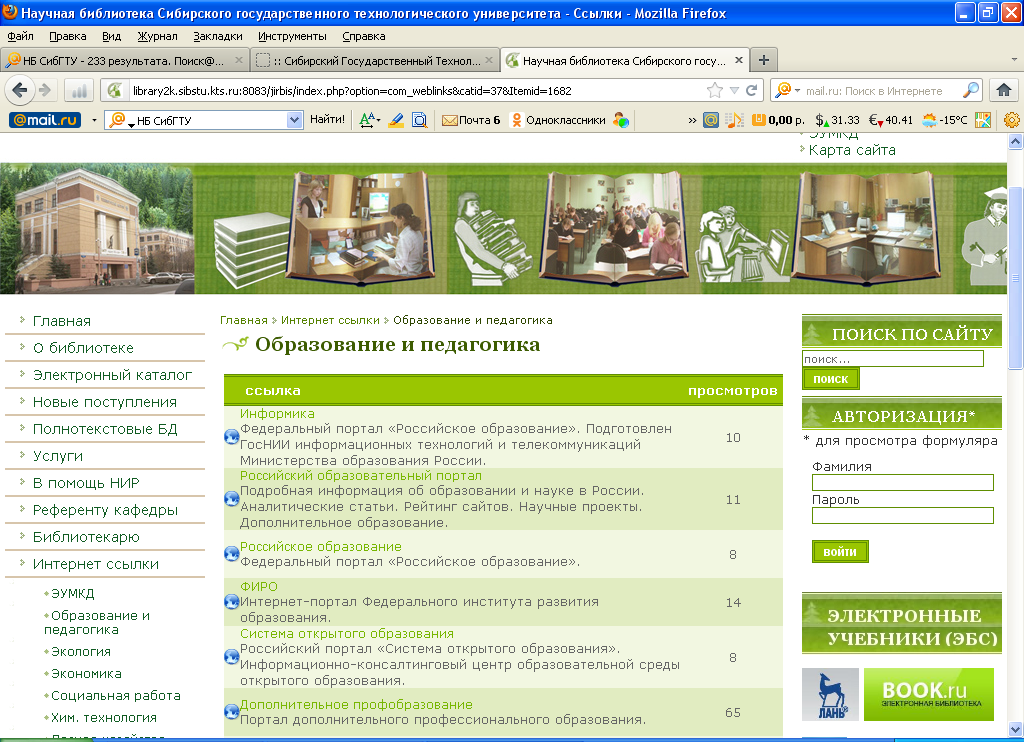Image resolution: width=1024 pixels, height=742 pixels.
Task: Click the Фамилия input field
Action: point(903,483)
